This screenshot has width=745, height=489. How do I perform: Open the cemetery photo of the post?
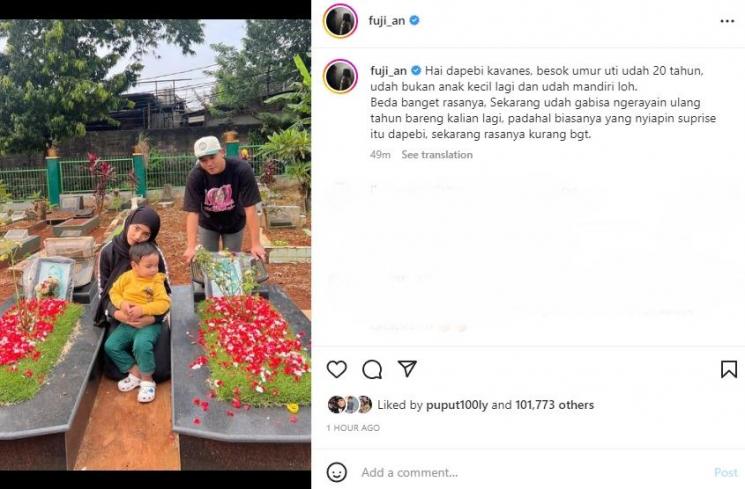(155, 245)
